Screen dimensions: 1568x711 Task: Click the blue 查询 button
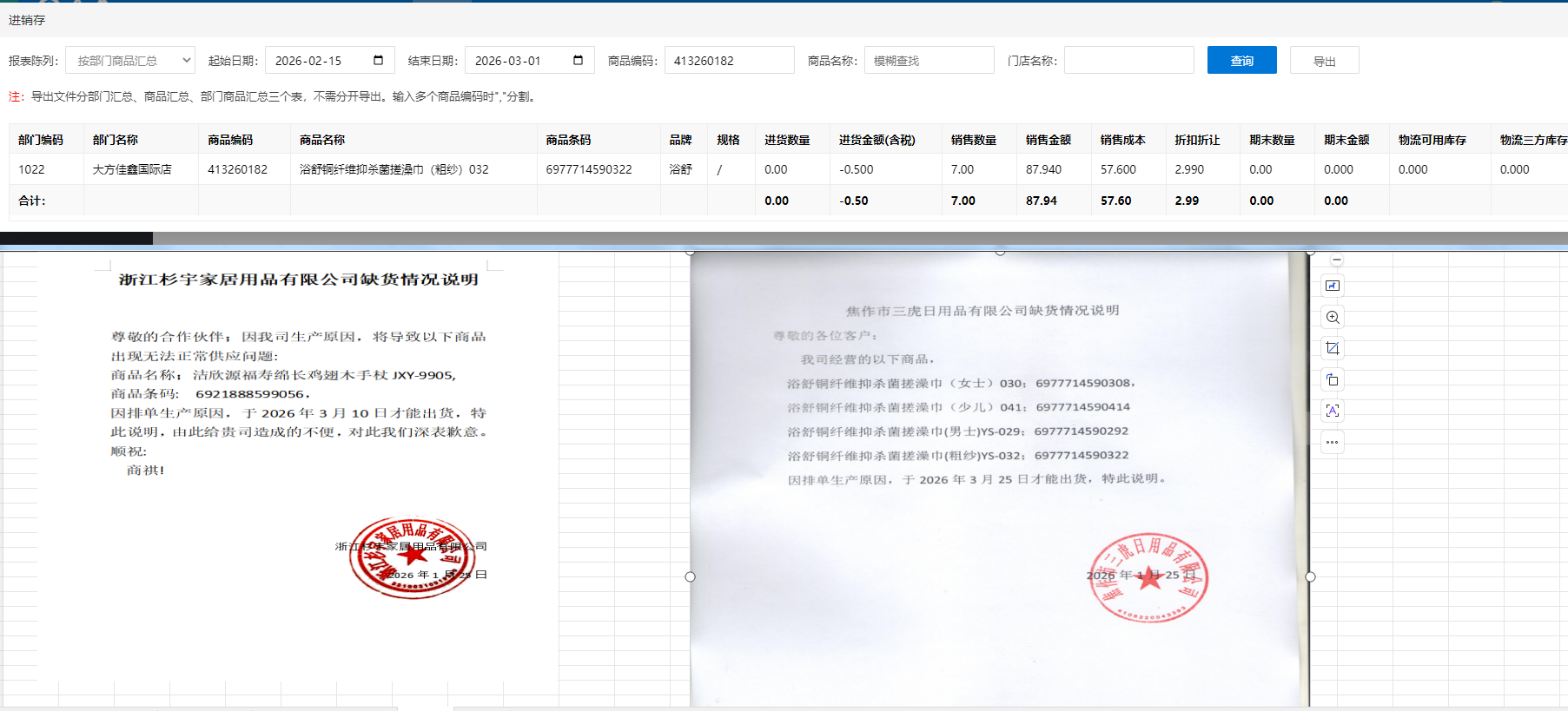pos(1241,61)
